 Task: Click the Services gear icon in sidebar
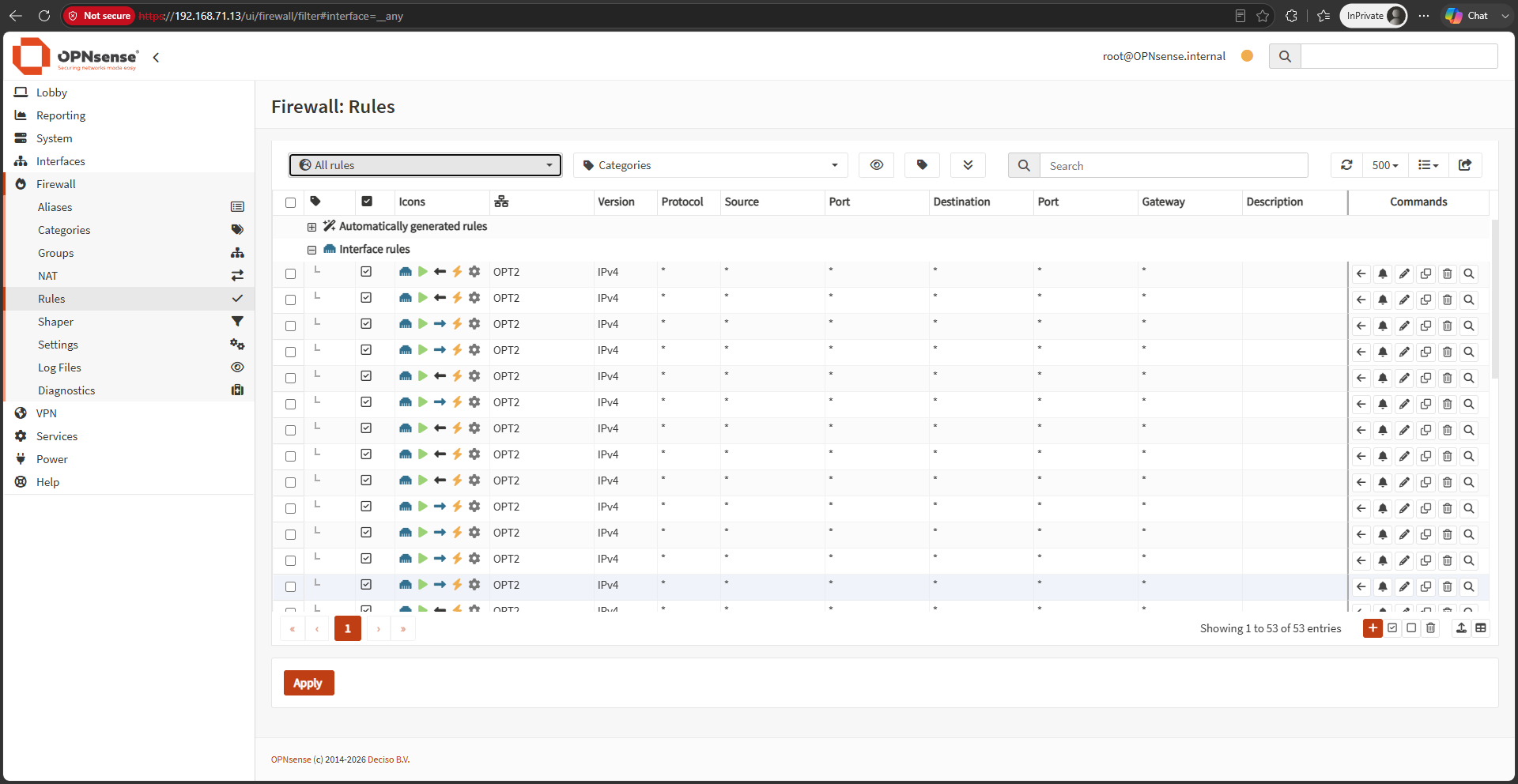[x=21, y=436]
